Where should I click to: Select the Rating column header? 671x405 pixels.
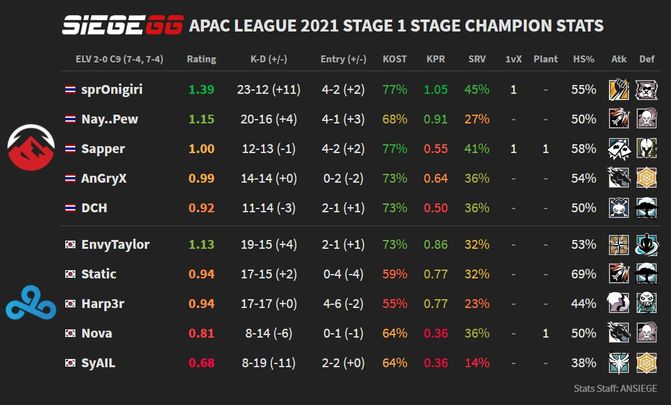coord(201,59)
